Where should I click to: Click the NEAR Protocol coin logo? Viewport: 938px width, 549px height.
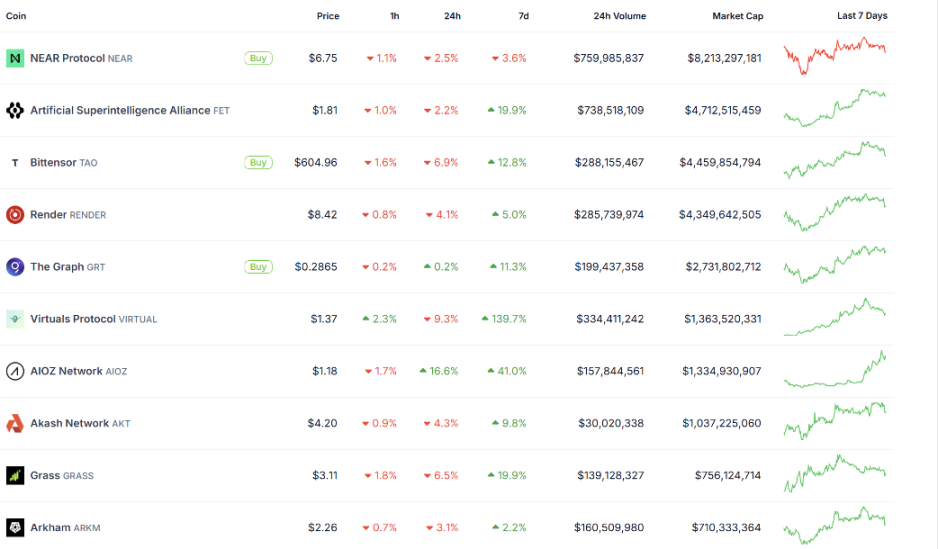[15, 58]
